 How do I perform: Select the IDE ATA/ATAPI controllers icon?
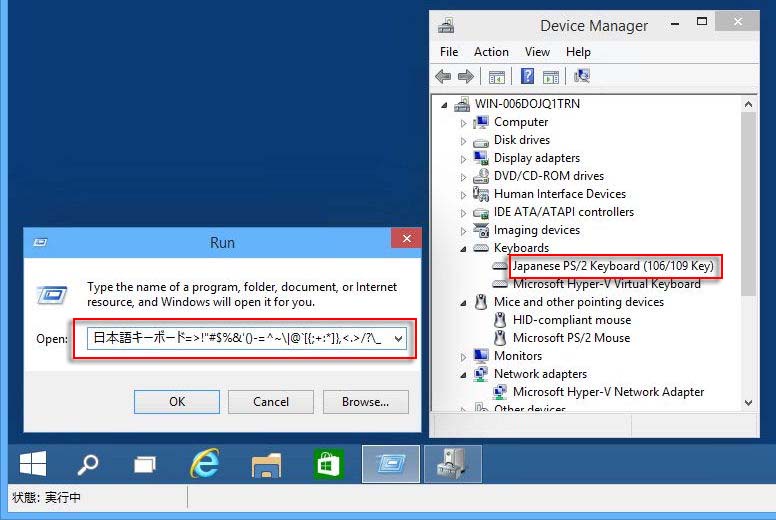click(x=481, y=213)
